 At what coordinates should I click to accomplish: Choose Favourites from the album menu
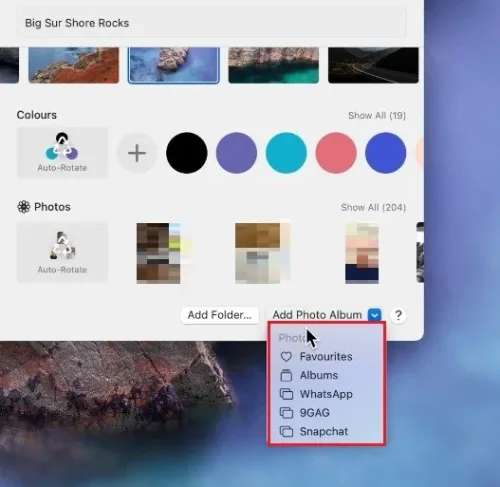tap(326, 357)
